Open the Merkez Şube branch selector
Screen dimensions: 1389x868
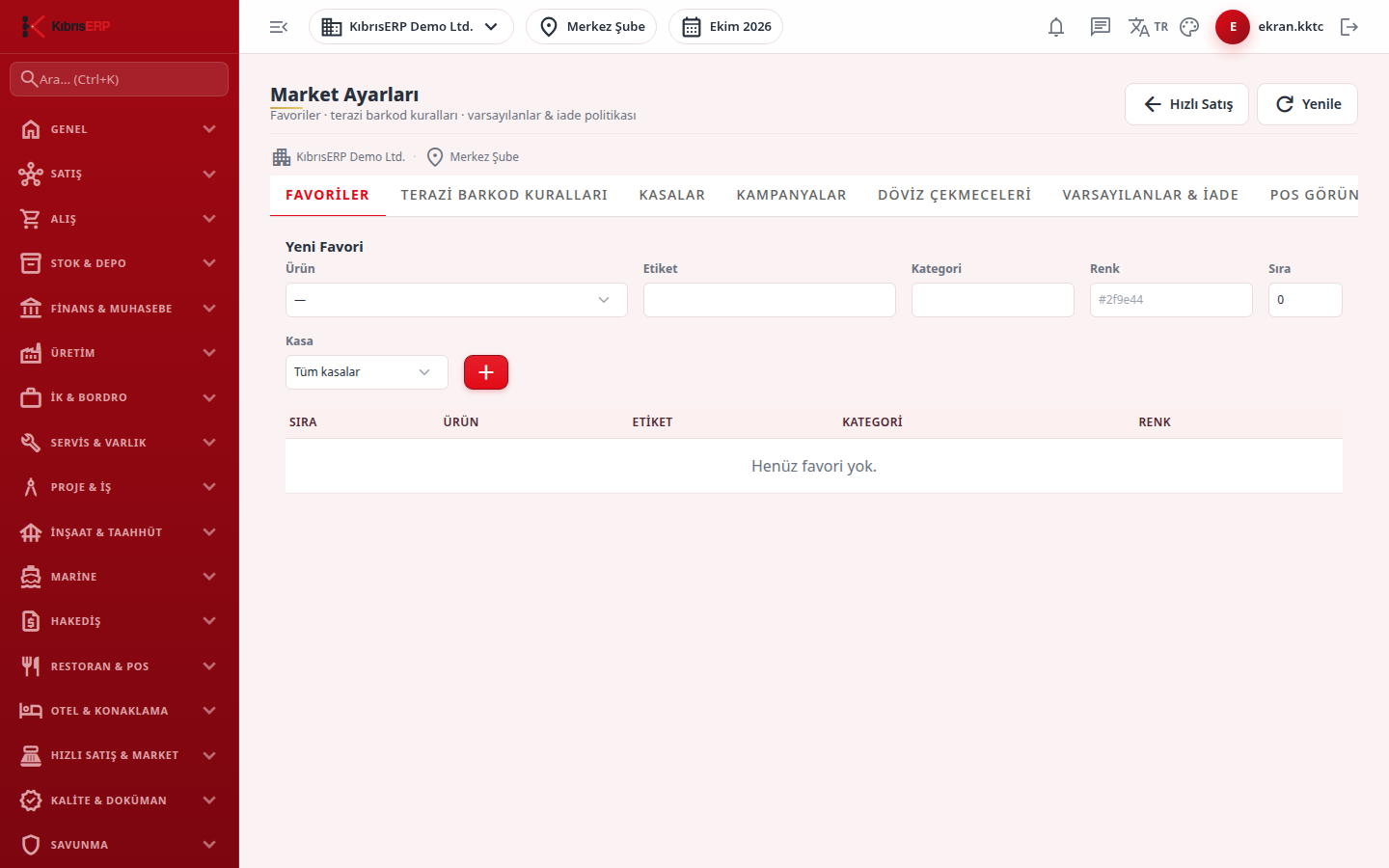tap(591, 27)
